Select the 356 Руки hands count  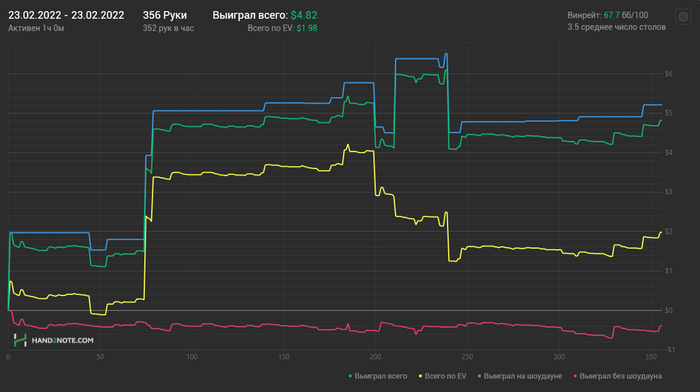[x=165, y=15]
